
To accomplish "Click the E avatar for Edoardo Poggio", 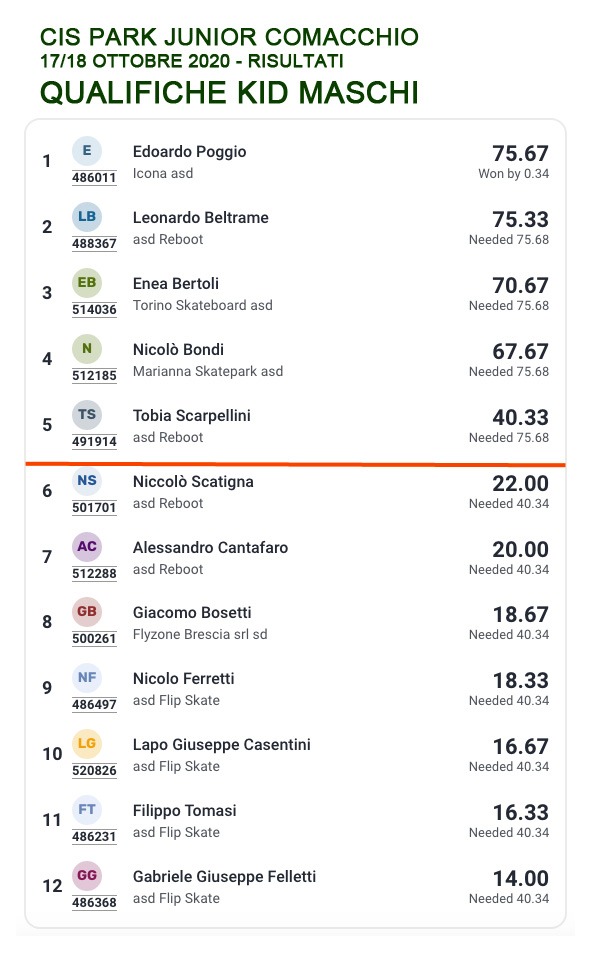I will point(87,150).
